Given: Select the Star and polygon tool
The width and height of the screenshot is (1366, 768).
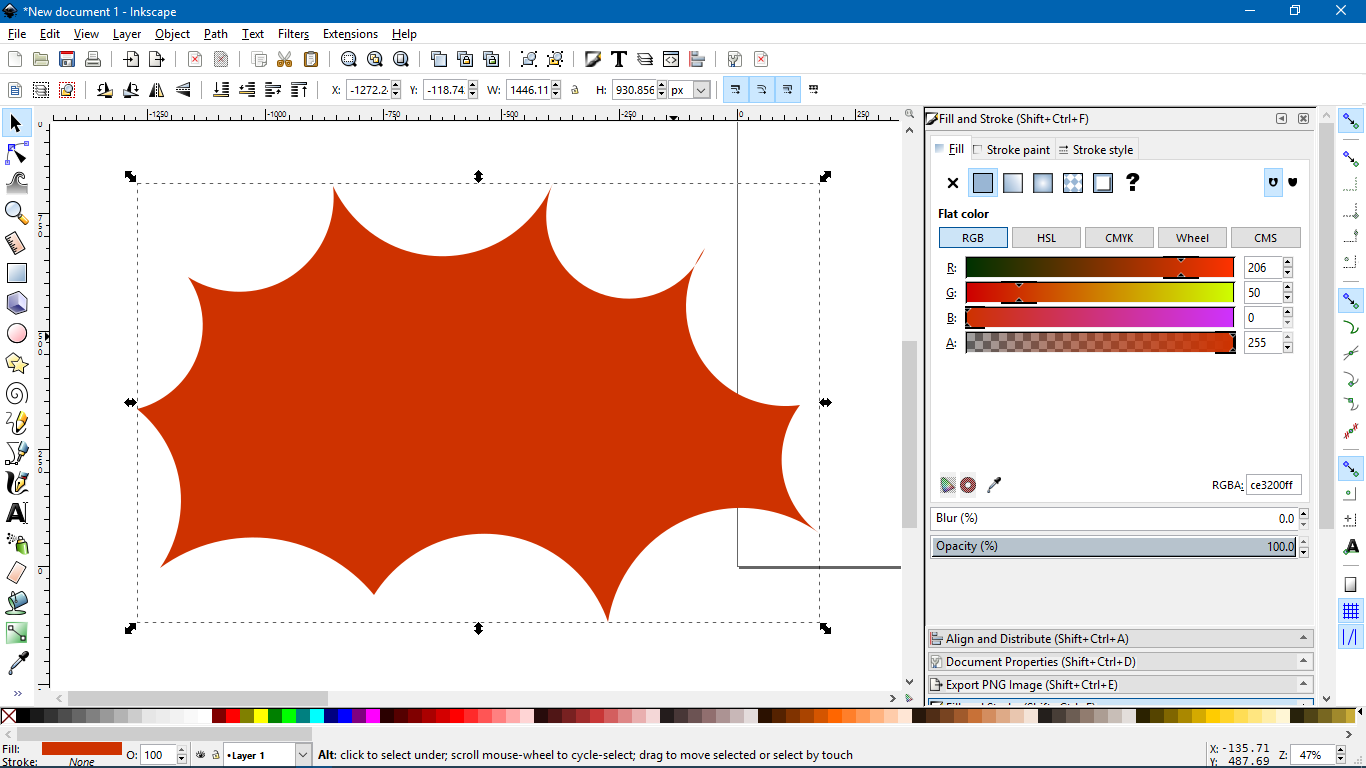Looking at the screenshot, I should [17, 363].
